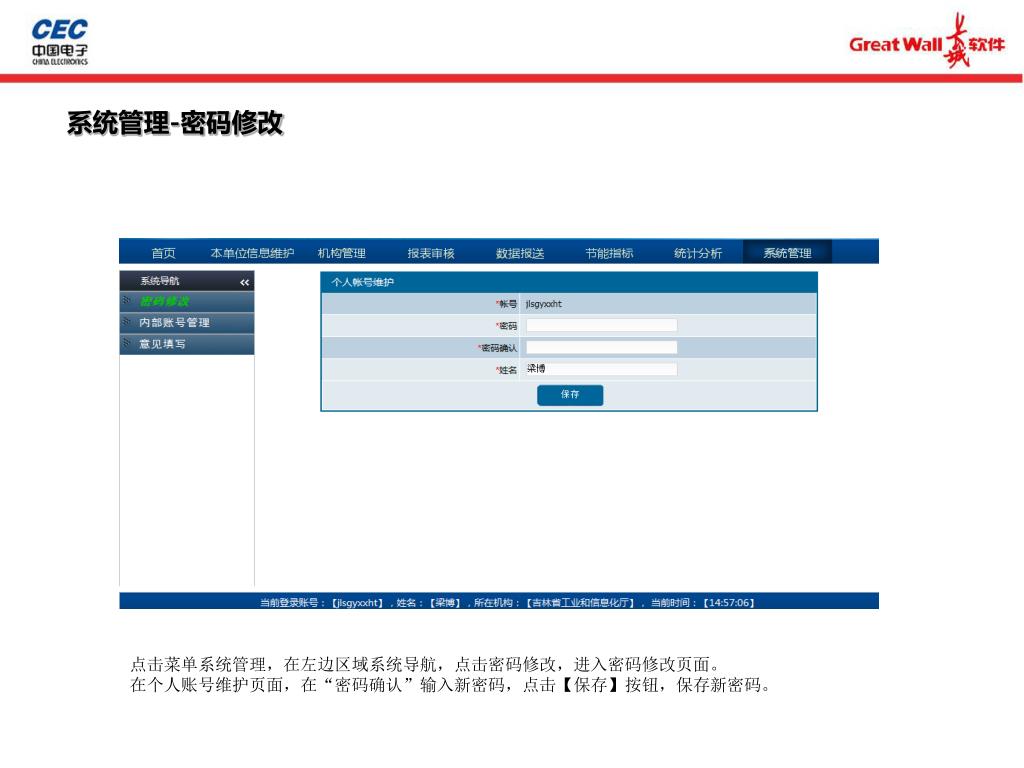Viewport: 1024px width, 768px height.
Task: Click the arrow icon beside 密码修改
Action: (127, 300)
